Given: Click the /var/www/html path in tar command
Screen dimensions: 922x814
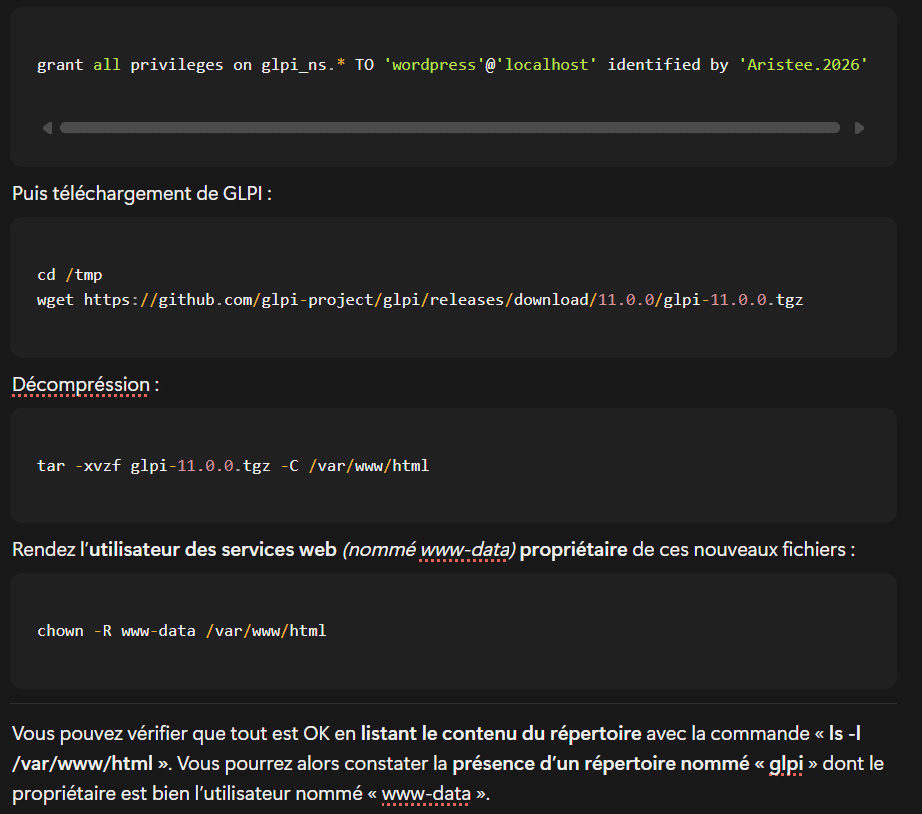Looking at the screenshot, I should [368, 465].
